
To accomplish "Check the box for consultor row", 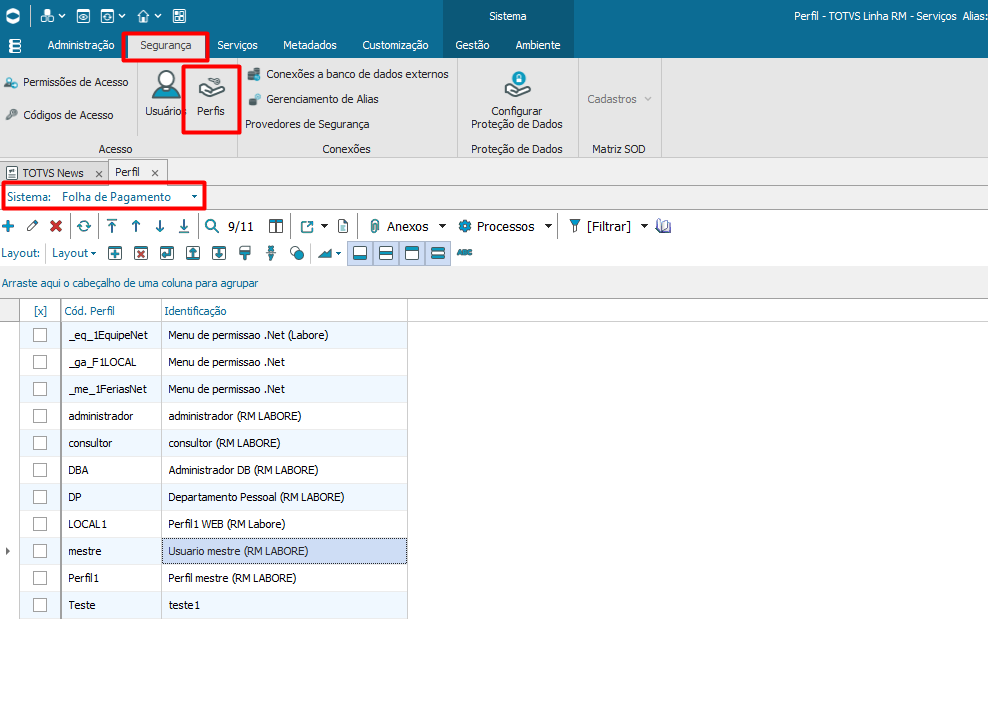I will 40,443.
